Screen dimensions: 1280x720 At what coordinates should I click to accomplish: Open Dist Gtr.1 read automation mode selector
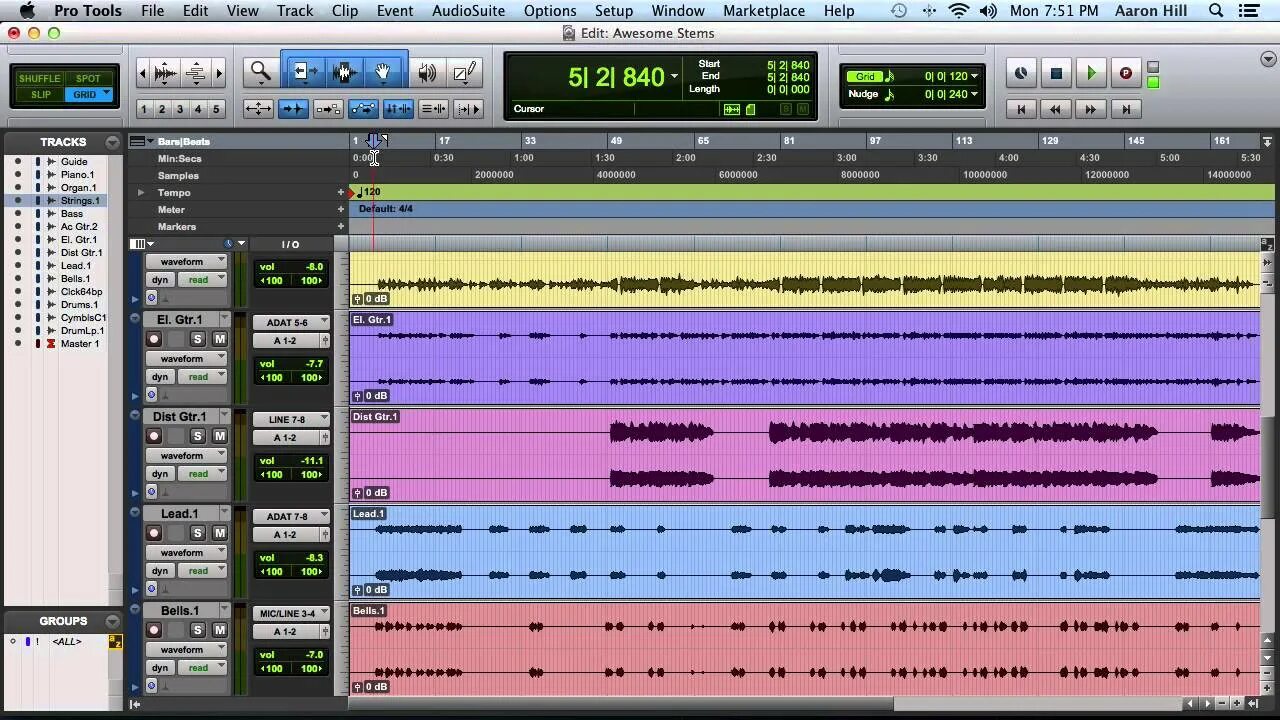(203, 474)
